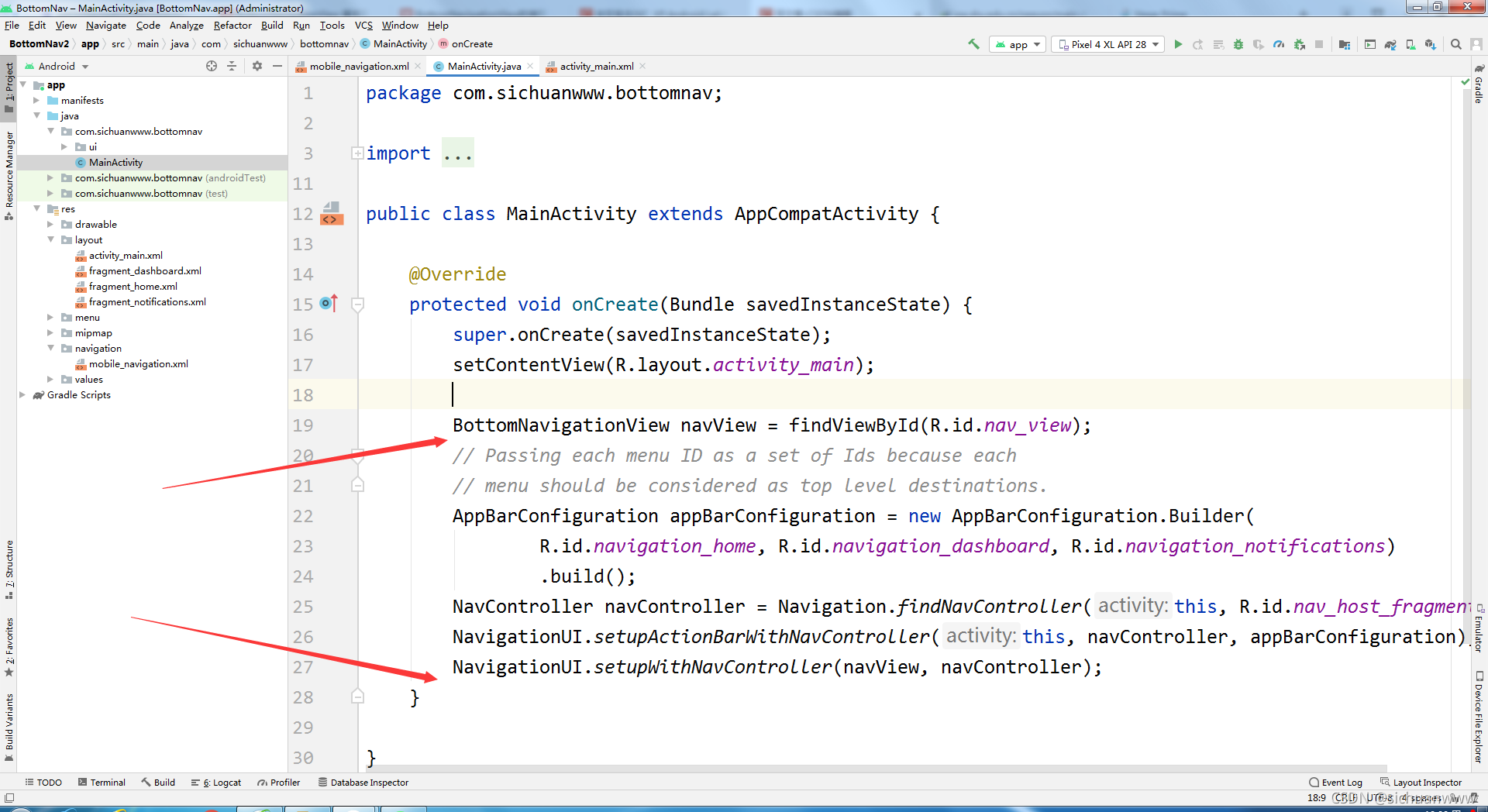
Task: Open the Pixel 4 XL API 28 device dropdown
Action: point(1108,44)
